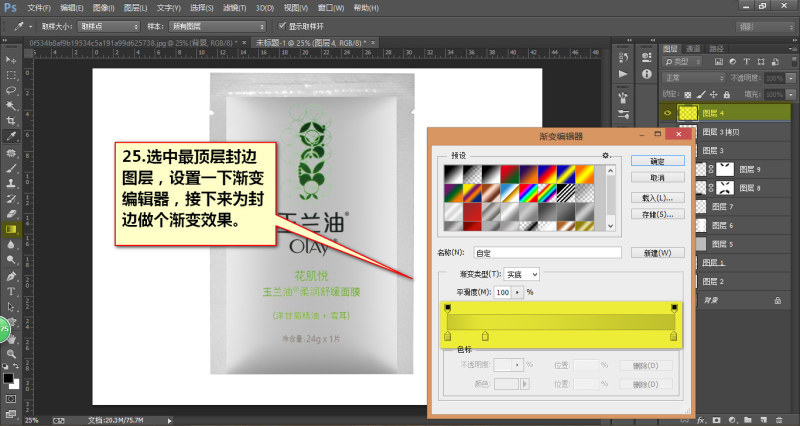
Task: Toggle Quick Mask mode icon
Action: (11, 398)
